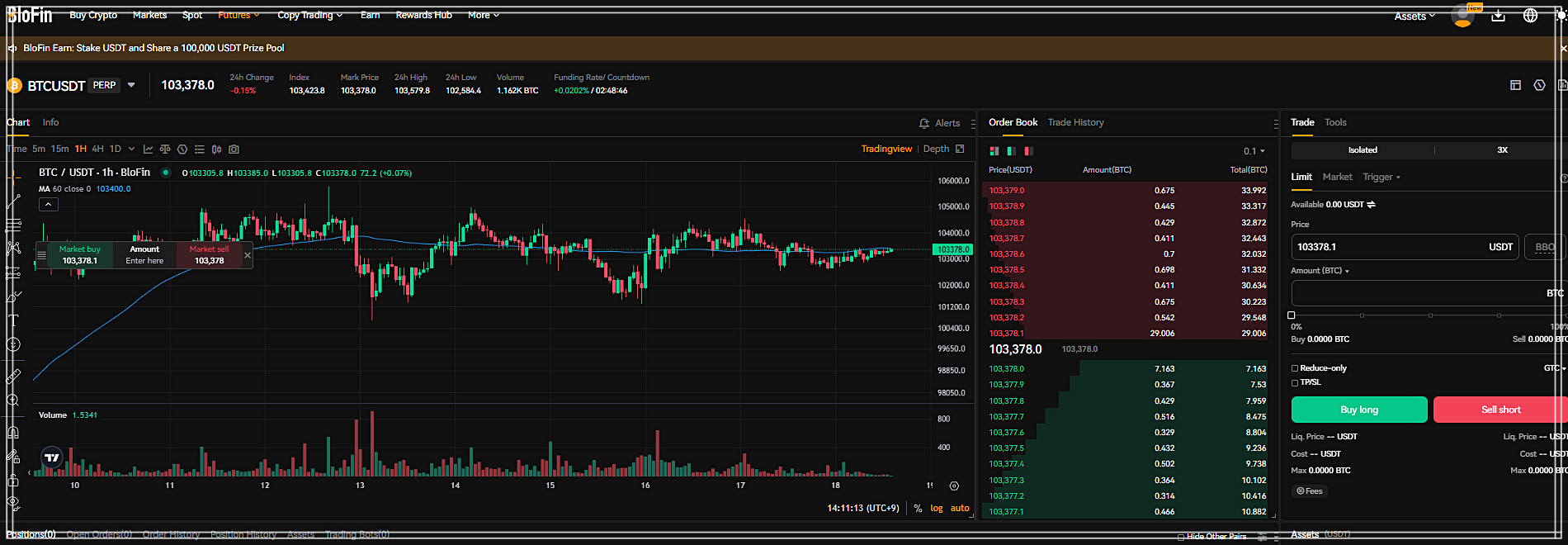Switch chart to Tradingview mode
Screen dimensions: 1568x545
pyautogui.click(x=886, y=149)
